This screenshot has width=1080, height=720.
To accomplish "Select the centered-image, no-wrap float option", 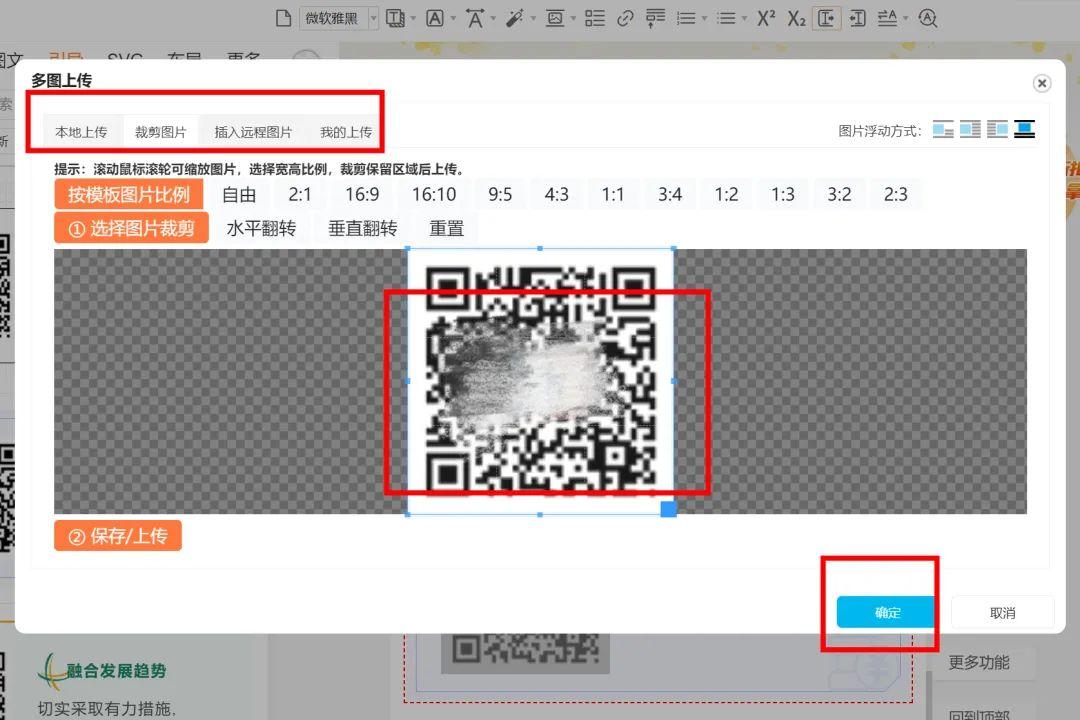I will (x=1024, y=130).
